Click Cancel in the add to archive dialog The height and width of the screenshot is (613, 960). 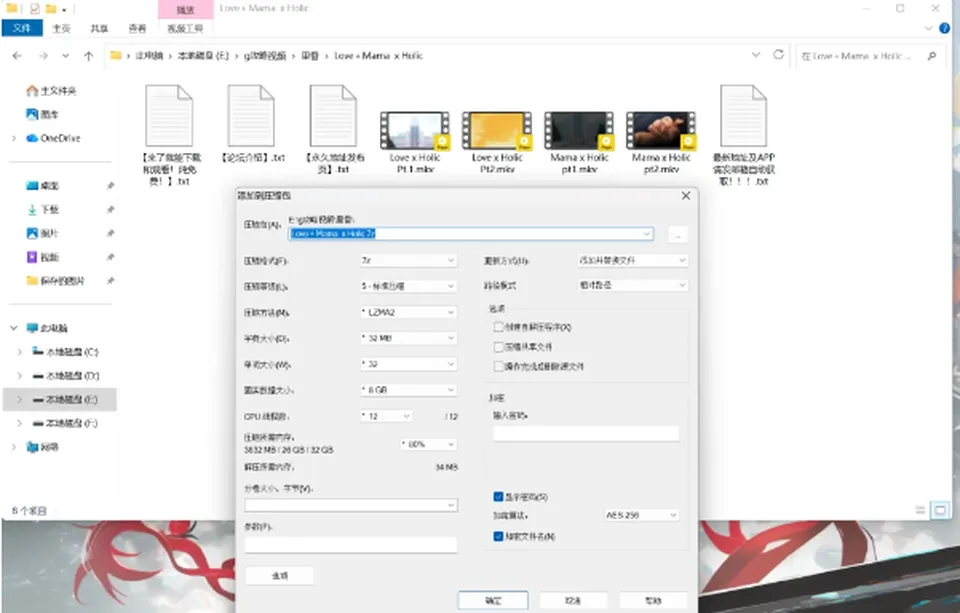point(573,601)
